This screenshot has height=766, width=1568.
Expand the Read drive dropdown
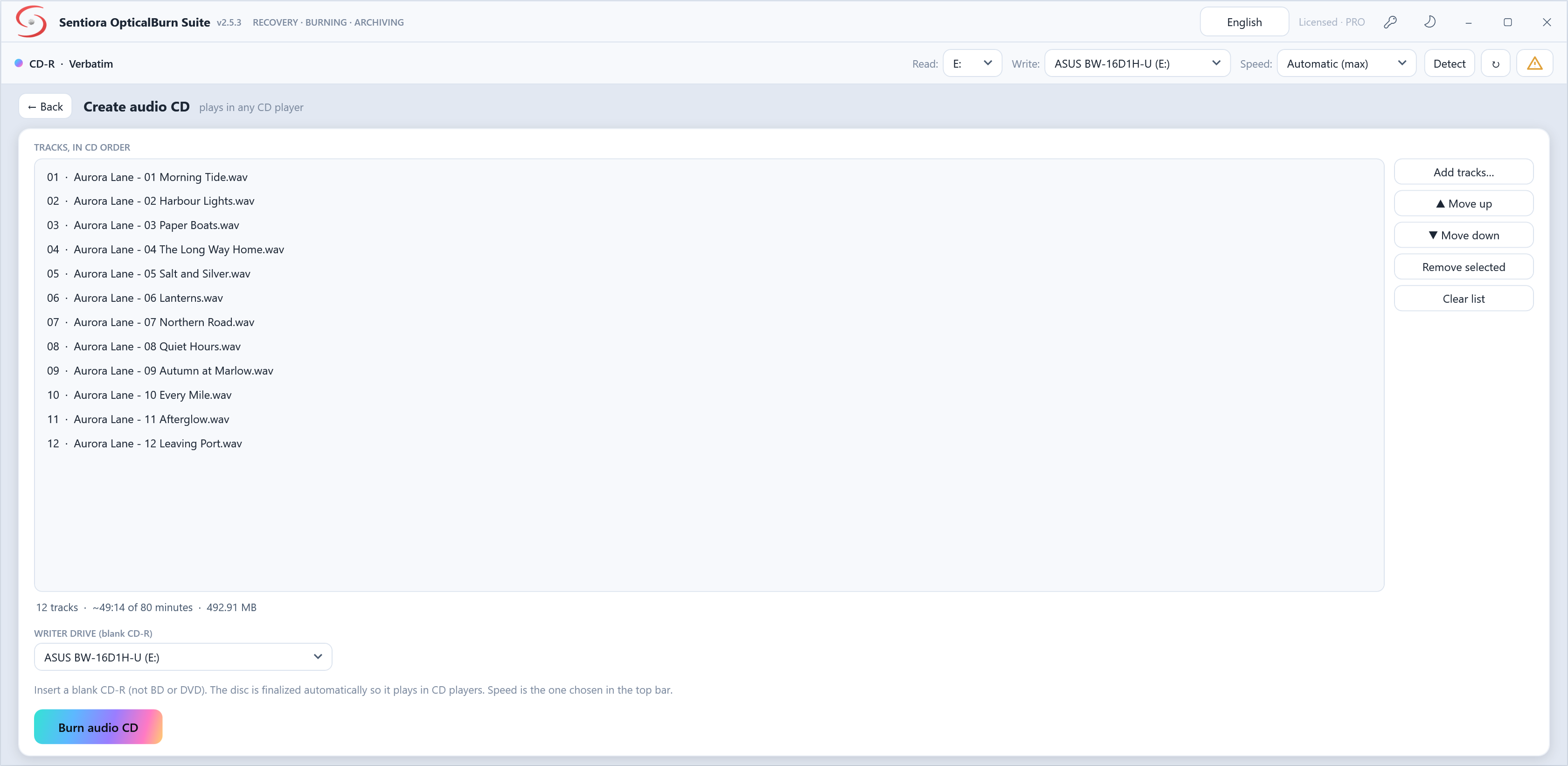tap(972, 63)
